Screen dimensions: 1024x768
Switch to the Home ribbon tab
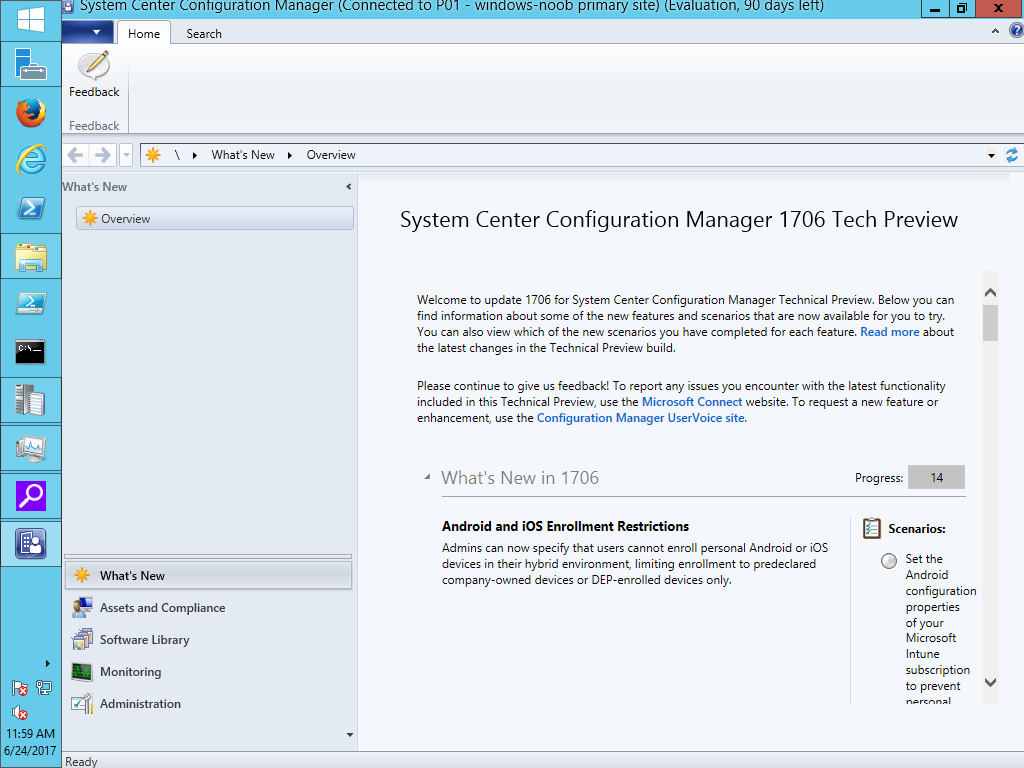(144, 33)
